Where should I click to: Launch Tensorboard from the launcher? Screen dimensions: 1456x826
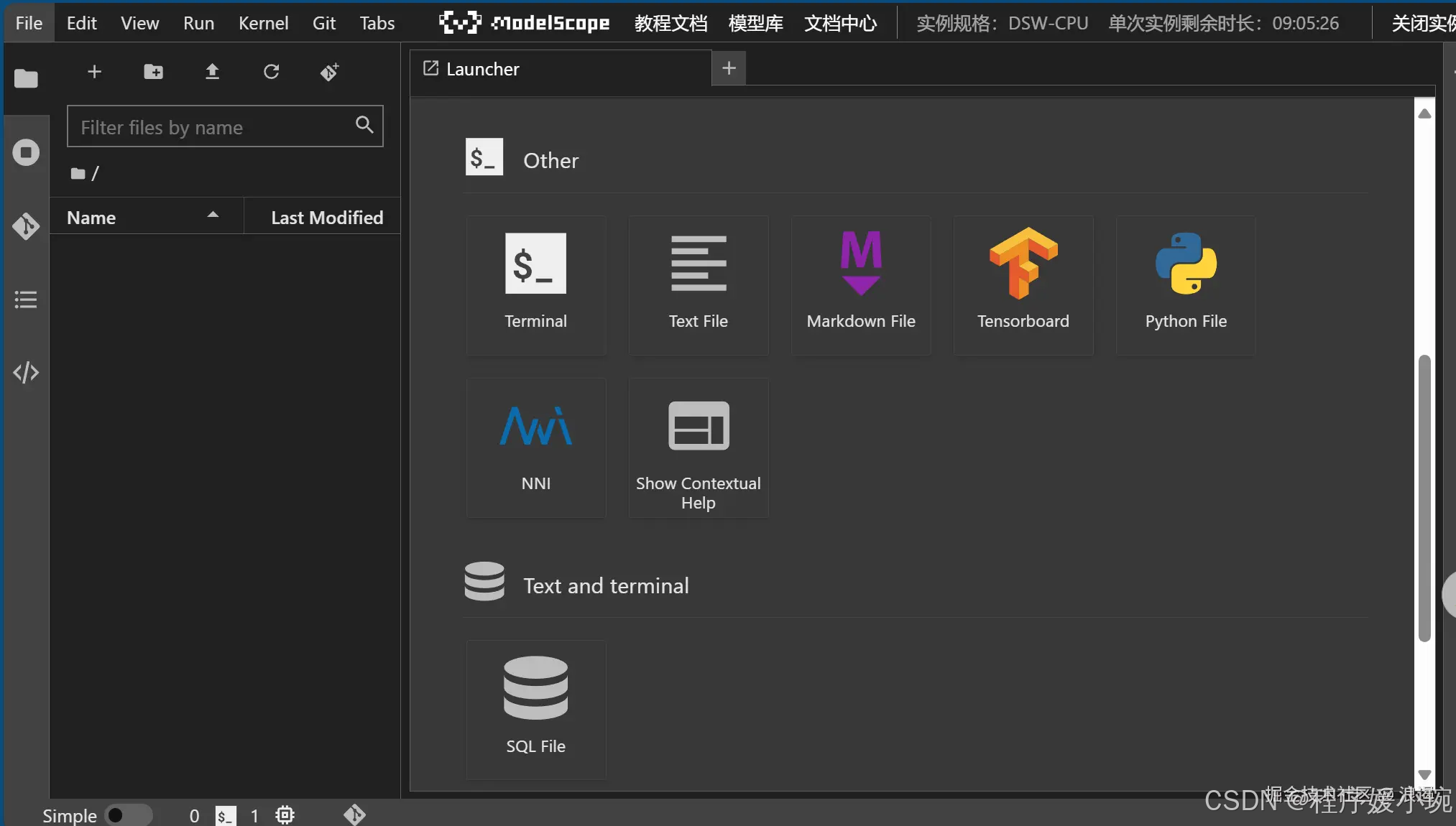[x=1023, y=284]
